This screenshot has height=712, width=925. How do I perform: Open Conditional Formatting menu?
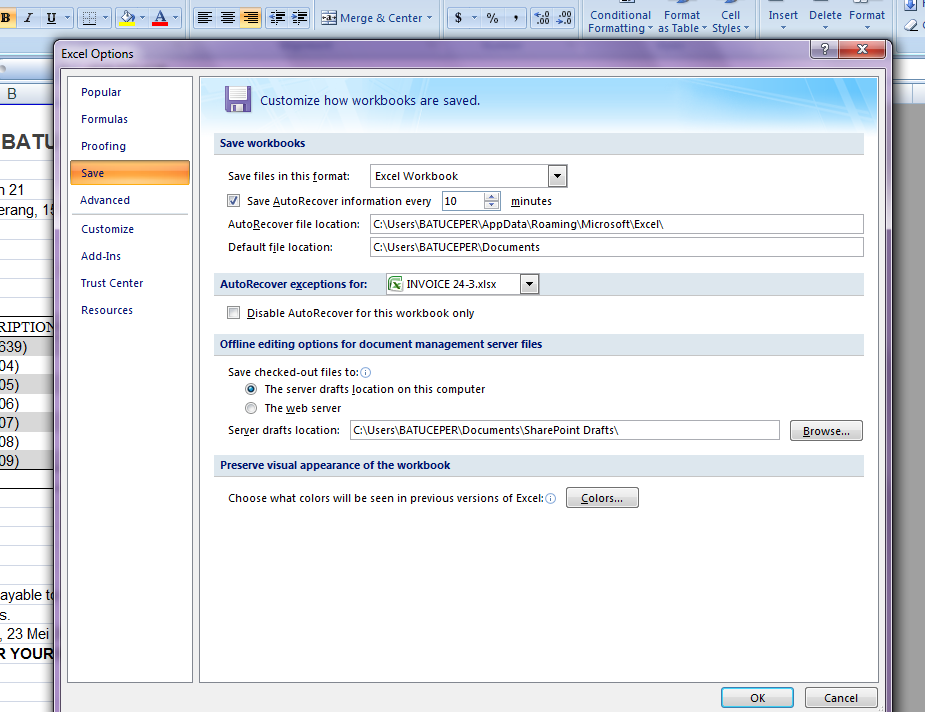(620, 21)
